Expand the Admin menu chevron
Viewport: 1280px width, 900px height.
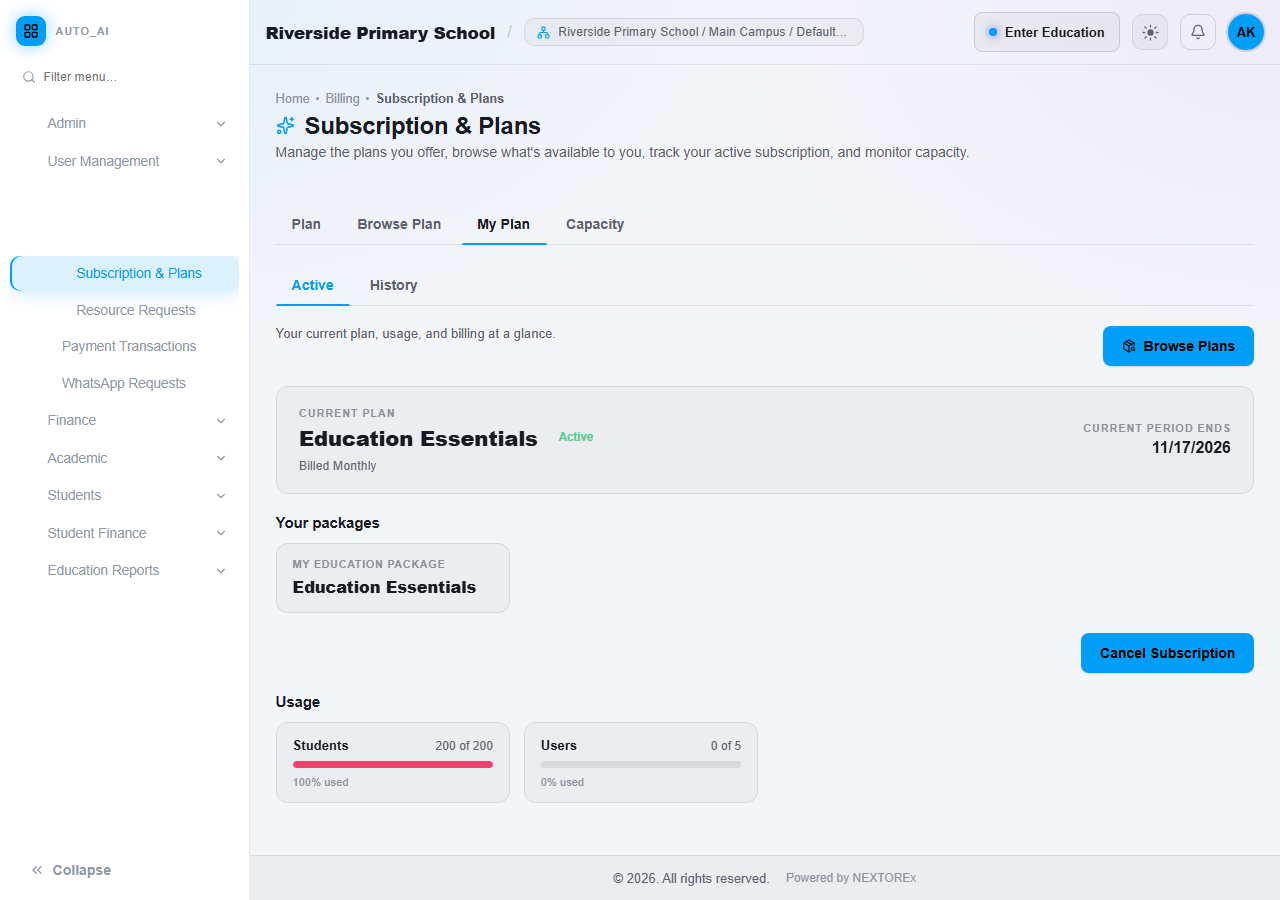point(221,124)
